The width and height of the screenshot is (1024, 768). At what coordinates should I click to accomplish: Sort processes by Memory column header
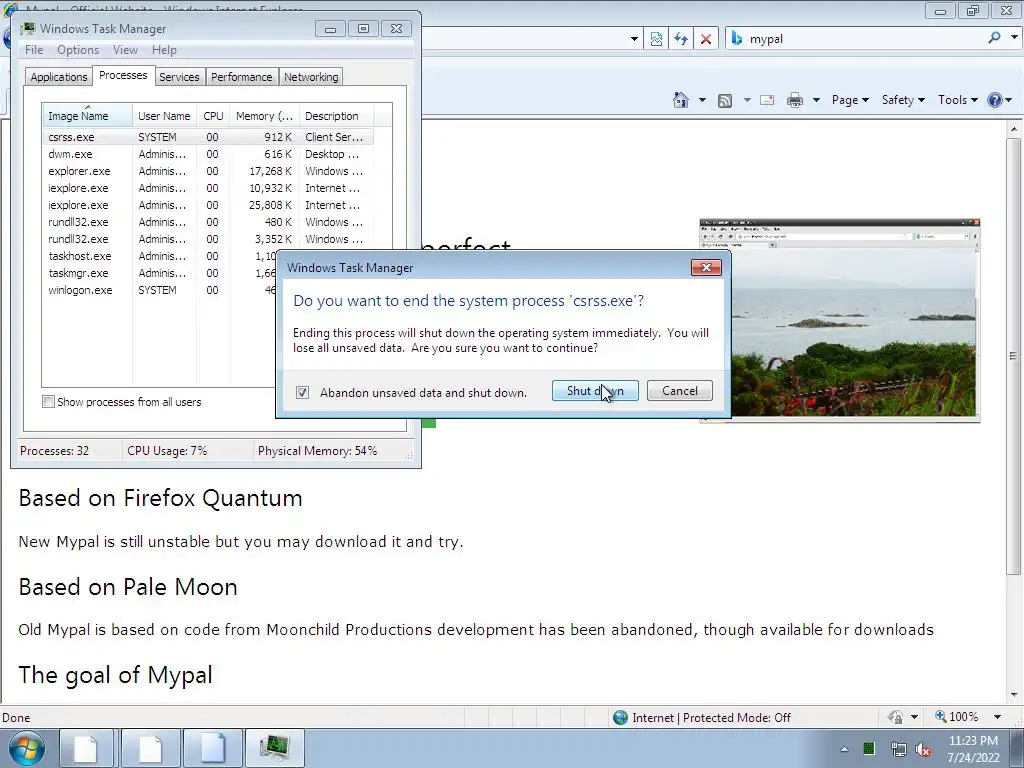[x=264, y=116]
